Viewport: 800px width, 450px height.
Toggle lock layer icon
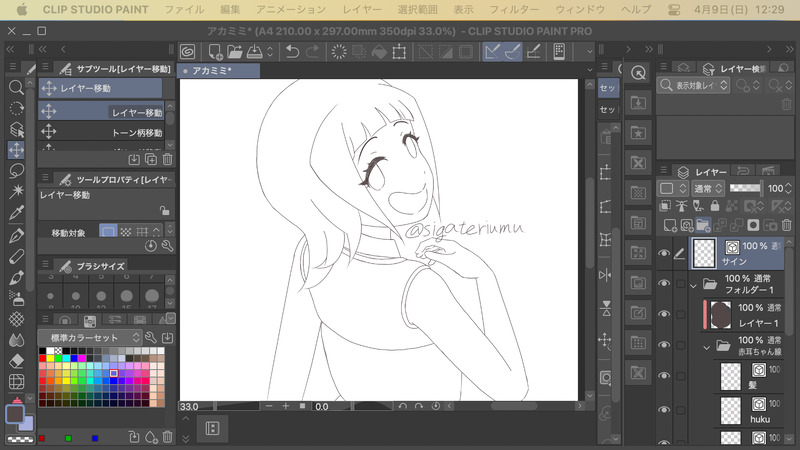[715, 206]
